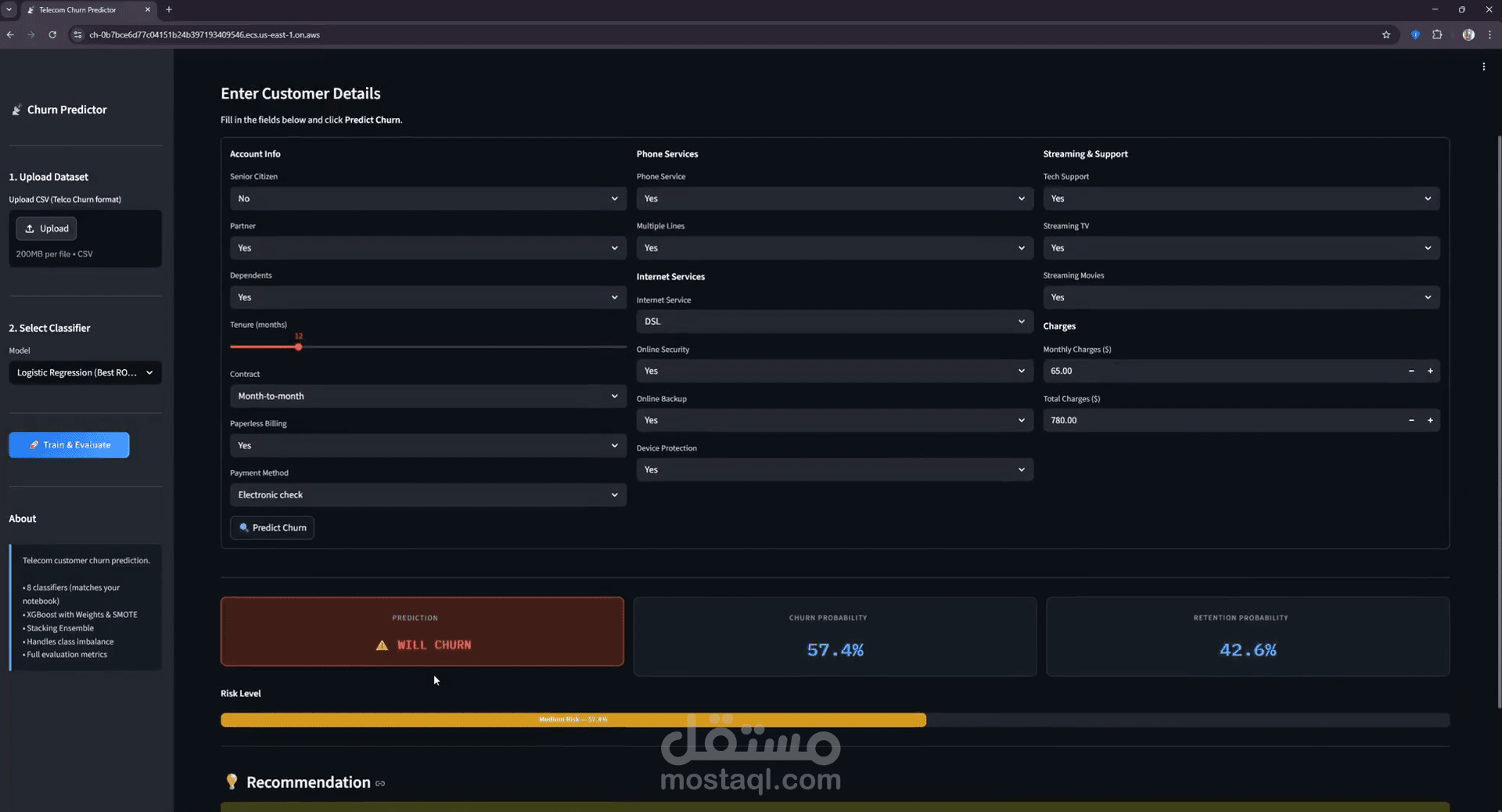1502x812 pixels.
Task: Open the browser extensions puzzle icon
Action: pos(1437,34)
